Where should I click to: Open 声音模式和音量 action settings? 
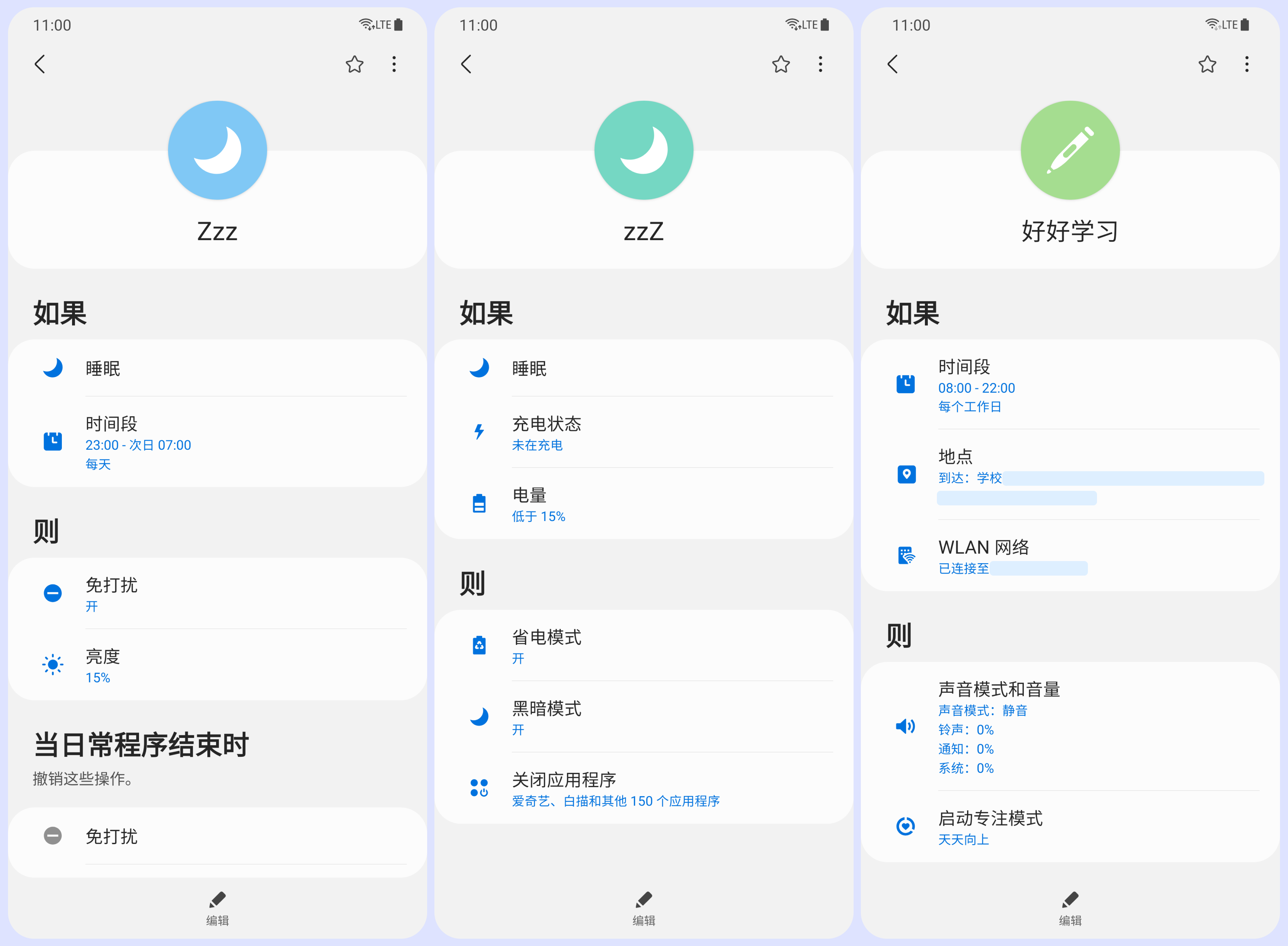click(x=1069, y=727)
